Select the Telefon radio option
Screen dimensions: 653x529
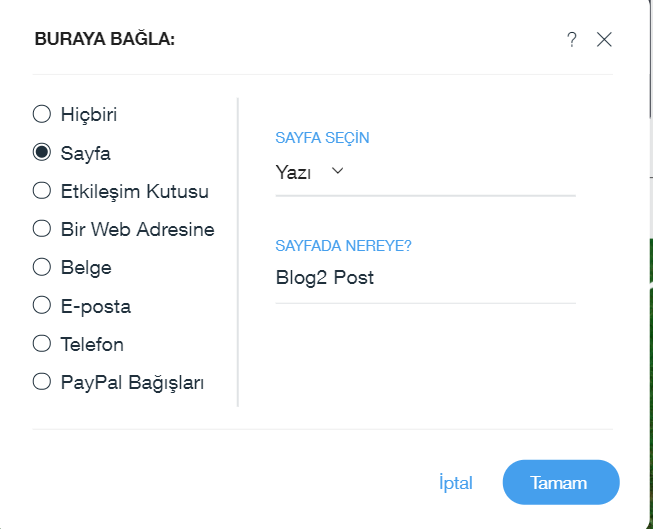(42, 343)
